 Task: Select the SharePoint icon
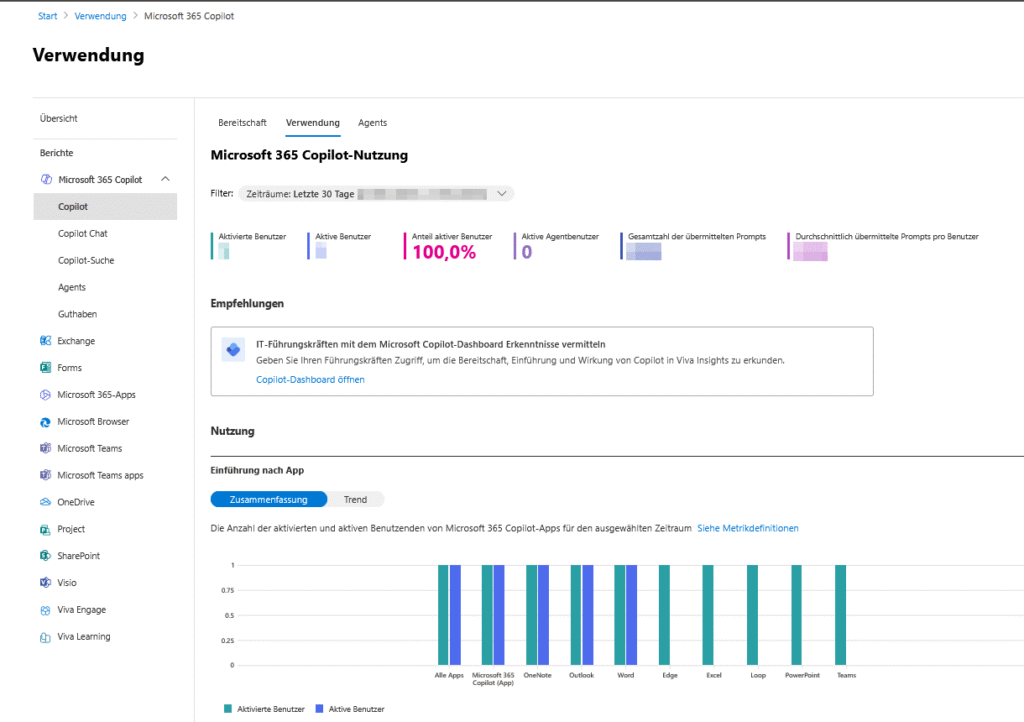[44, 555]
